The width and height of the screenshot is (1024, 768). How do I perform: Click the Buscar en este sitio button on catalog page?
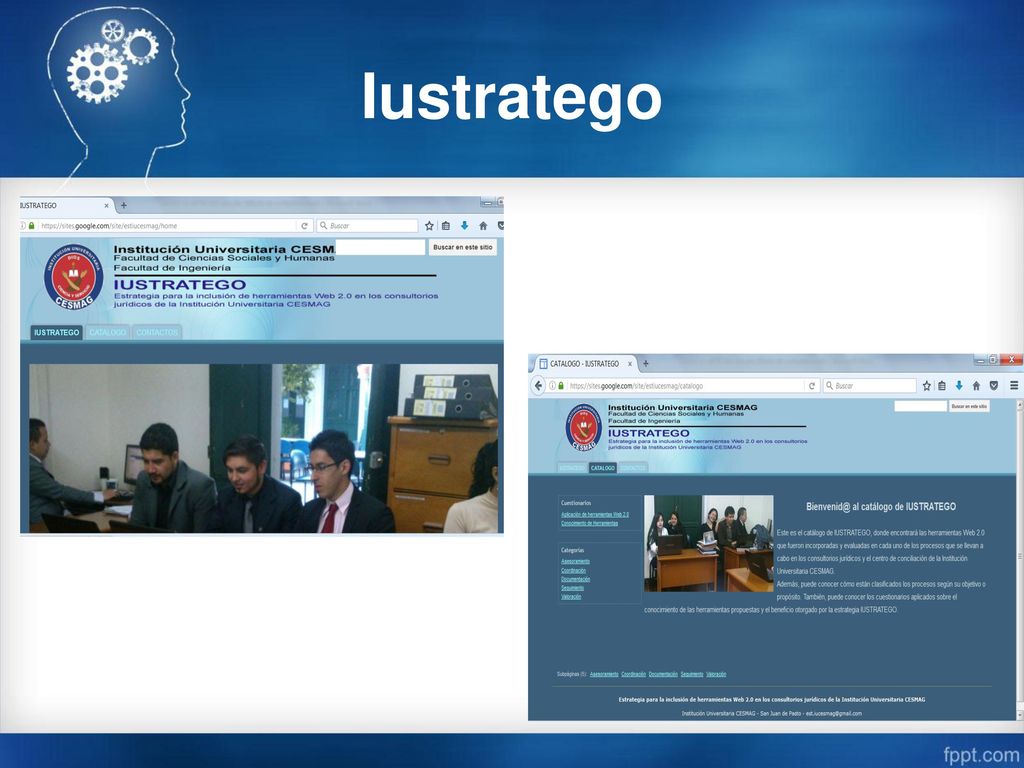click(x=968, y=406)
